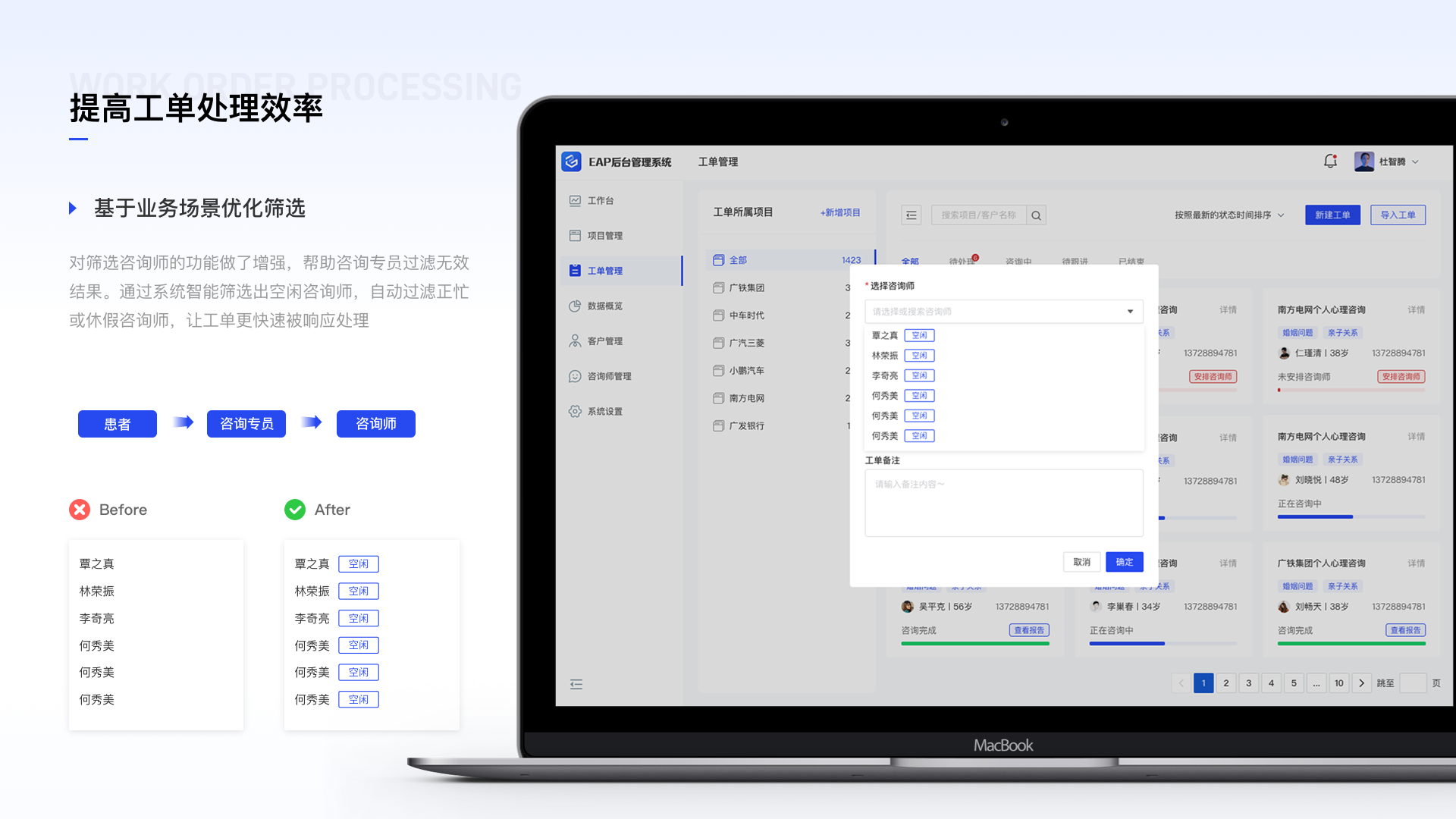The height and width of the screenshot is (819, 1456).
Task: Click the EAP system logo icon
Action: 571,162
